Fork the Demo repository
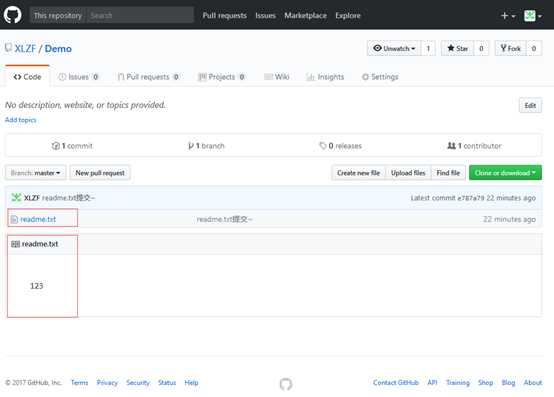 tap(511, 48)
